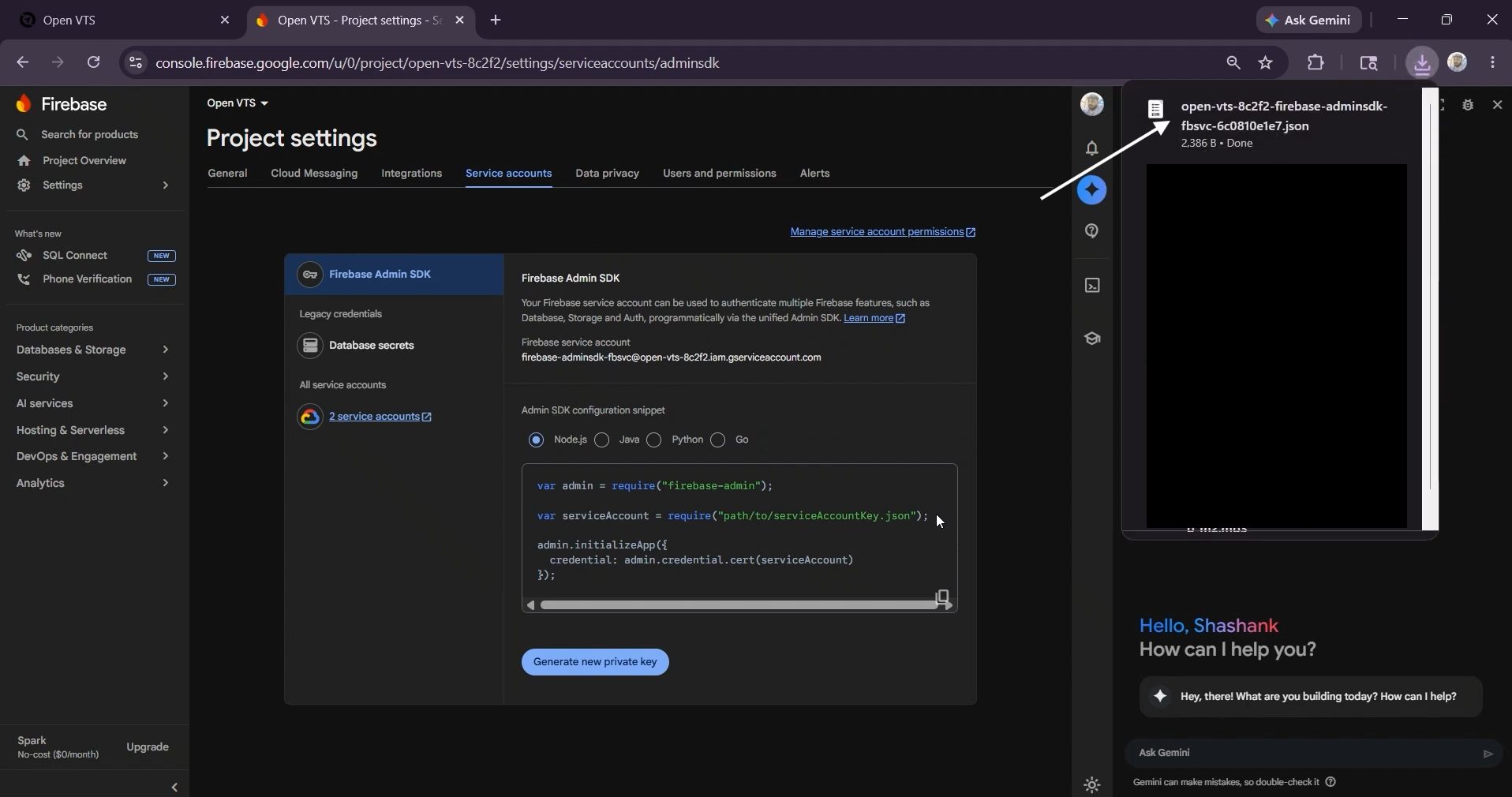
Task: Close the Project settings browser tab
Action: (461, 21)
